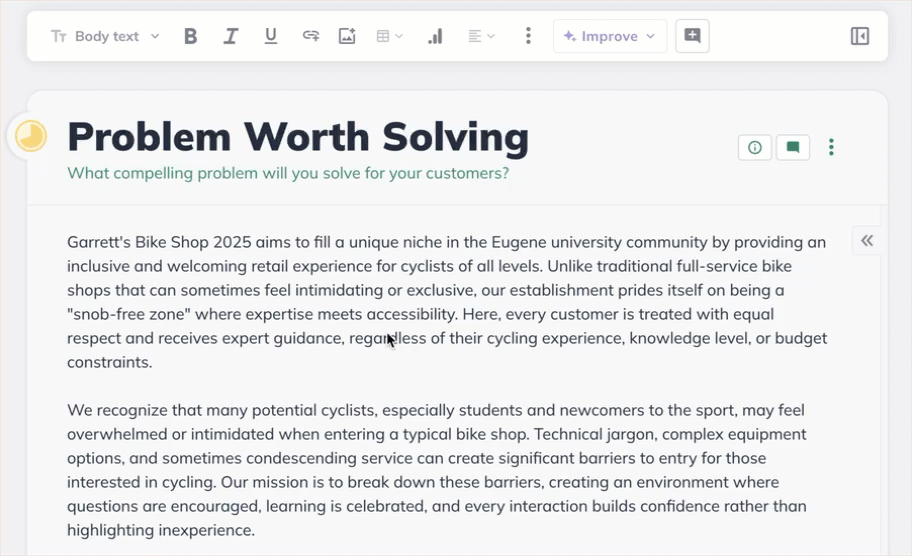Insert a hyperlink with link icon
Viewport: 912px width, 556px height.
(x=311, y=36)
